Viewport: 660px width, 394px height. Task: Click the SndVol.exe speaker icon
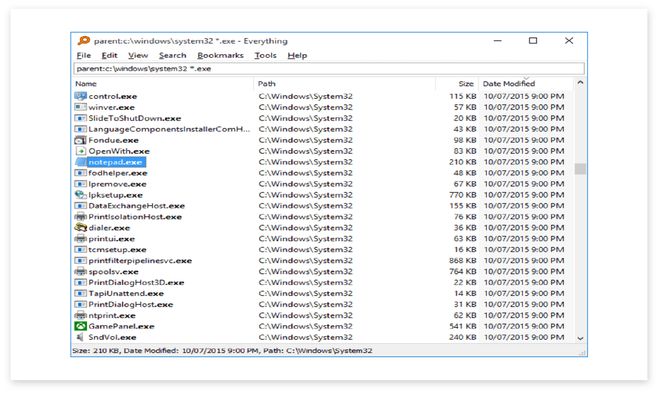click(x=80, y=337)
